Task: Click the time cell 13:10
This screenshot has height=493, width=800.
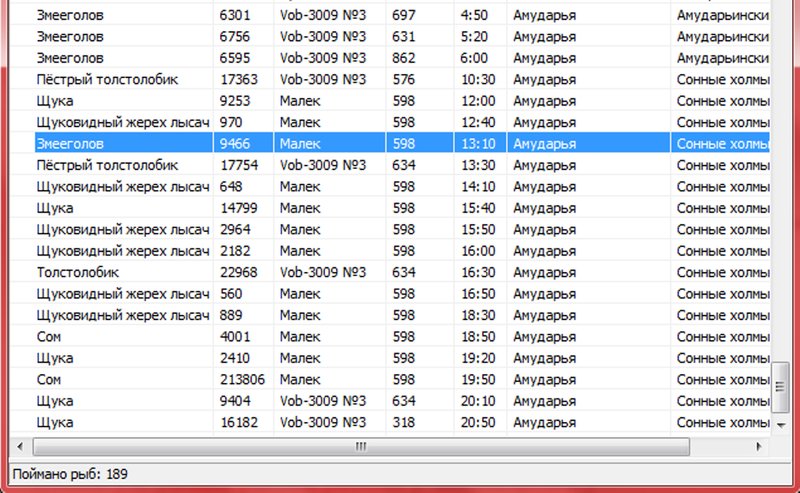Action: [x=478, y=144]
